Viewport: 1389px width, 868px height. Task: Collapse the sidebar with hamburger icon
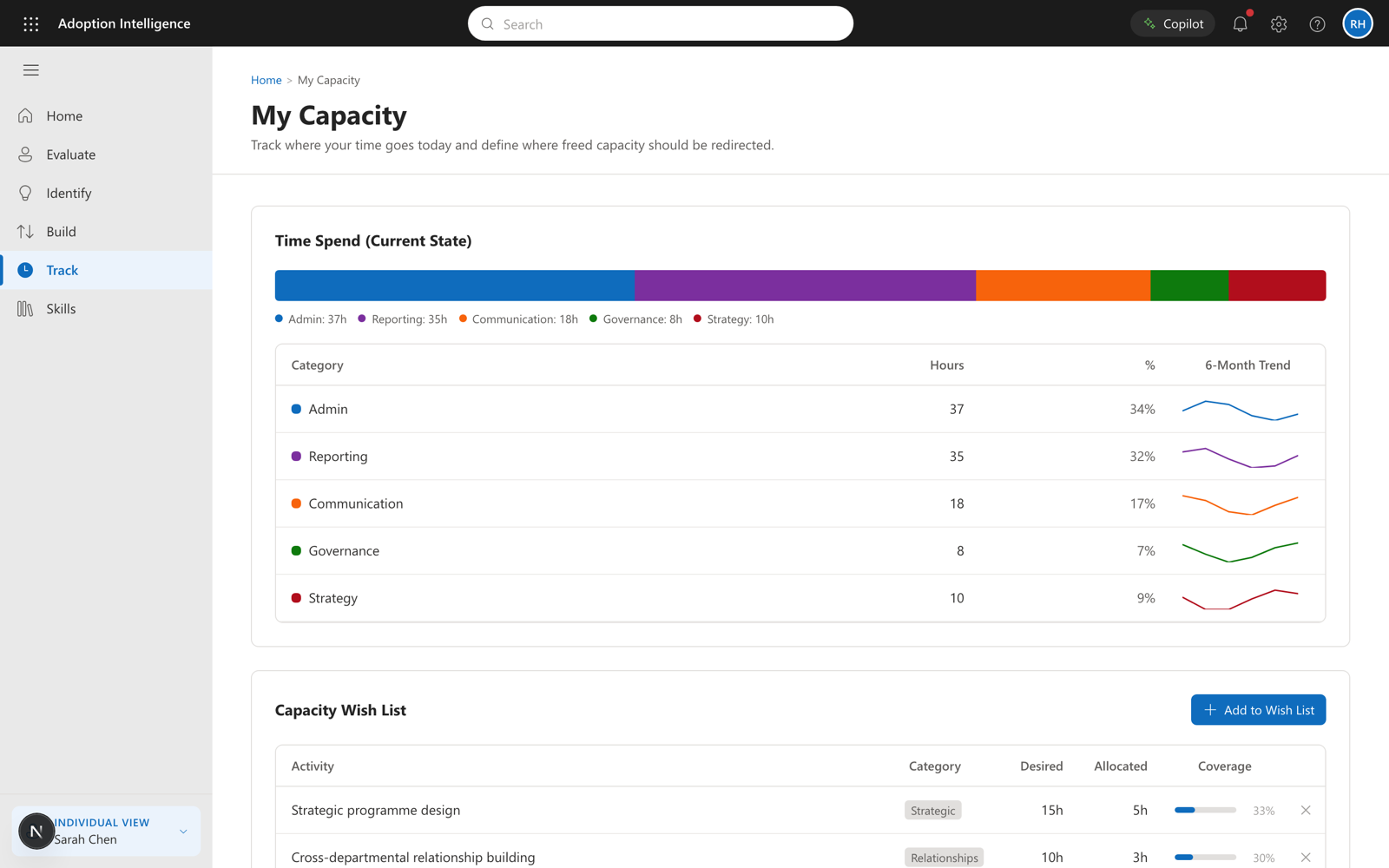[x=31, y=70]
